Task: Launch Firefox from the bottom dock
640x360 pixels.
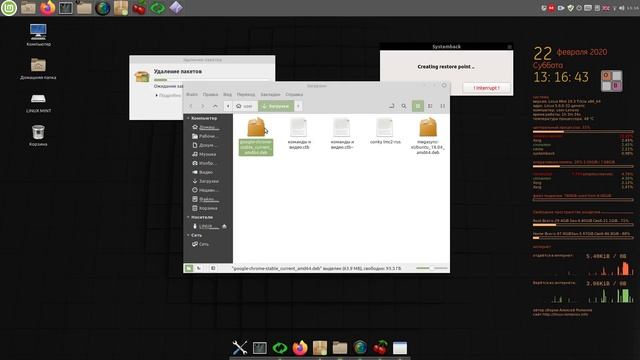Action: [300, 348]
